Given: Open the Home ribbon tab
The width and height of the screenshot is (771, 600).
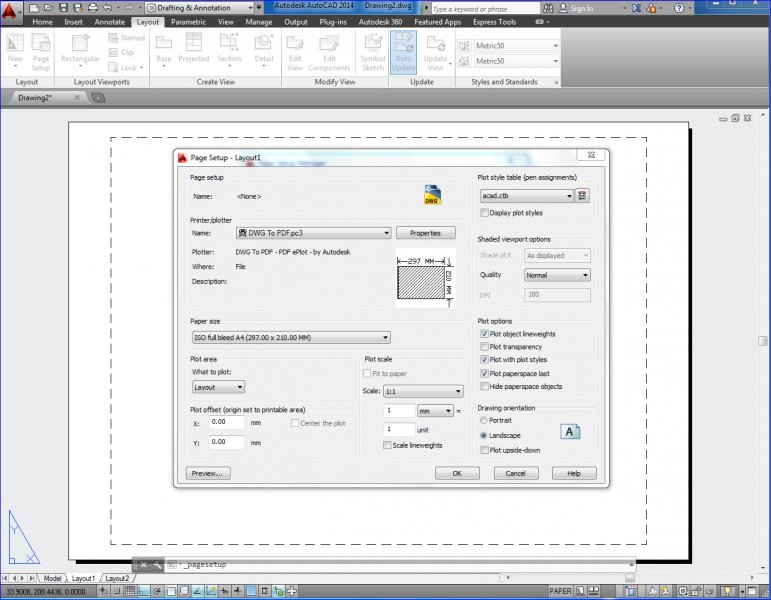Looking at the screenshot, I should [42, 22].
